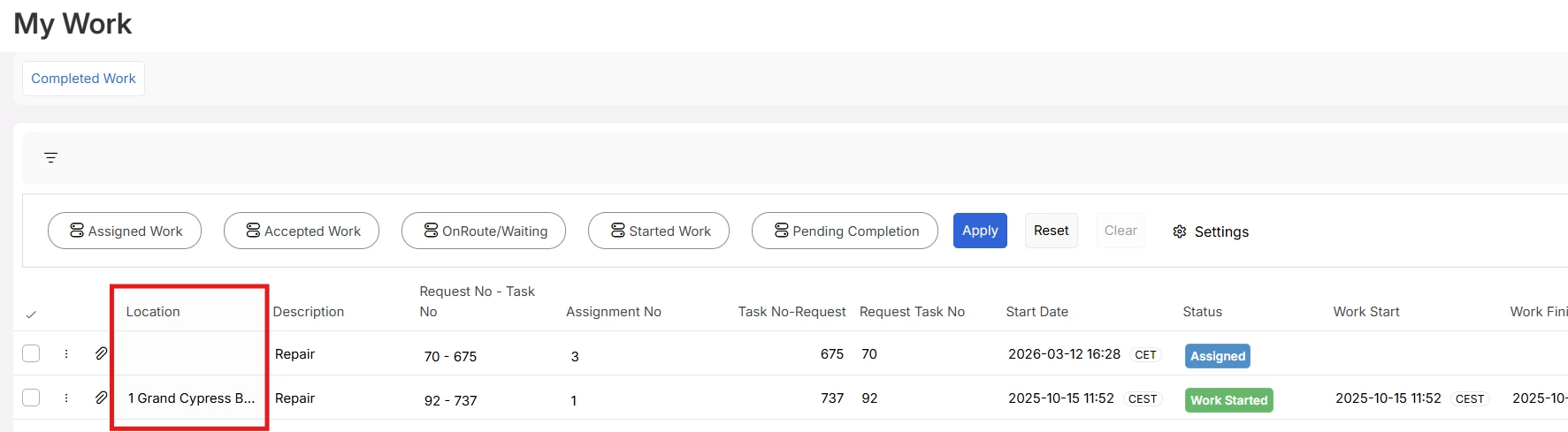Viewport: 1568px width, 432px height.
Task: Select checkbox for the Work Started row
Action: click(31, 398)
